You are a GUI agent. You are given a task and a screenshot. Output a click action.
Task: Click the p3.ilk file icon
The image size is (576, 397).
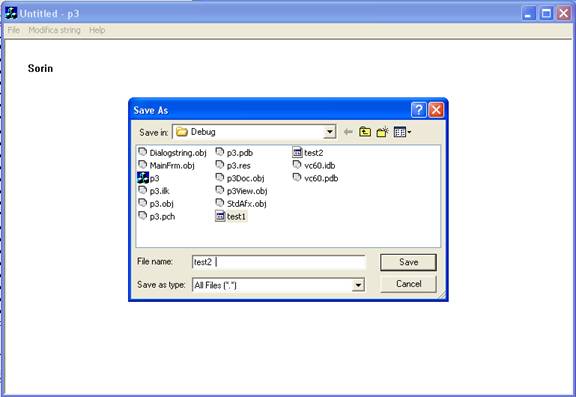pyautogui.click(x=143, y=190)
